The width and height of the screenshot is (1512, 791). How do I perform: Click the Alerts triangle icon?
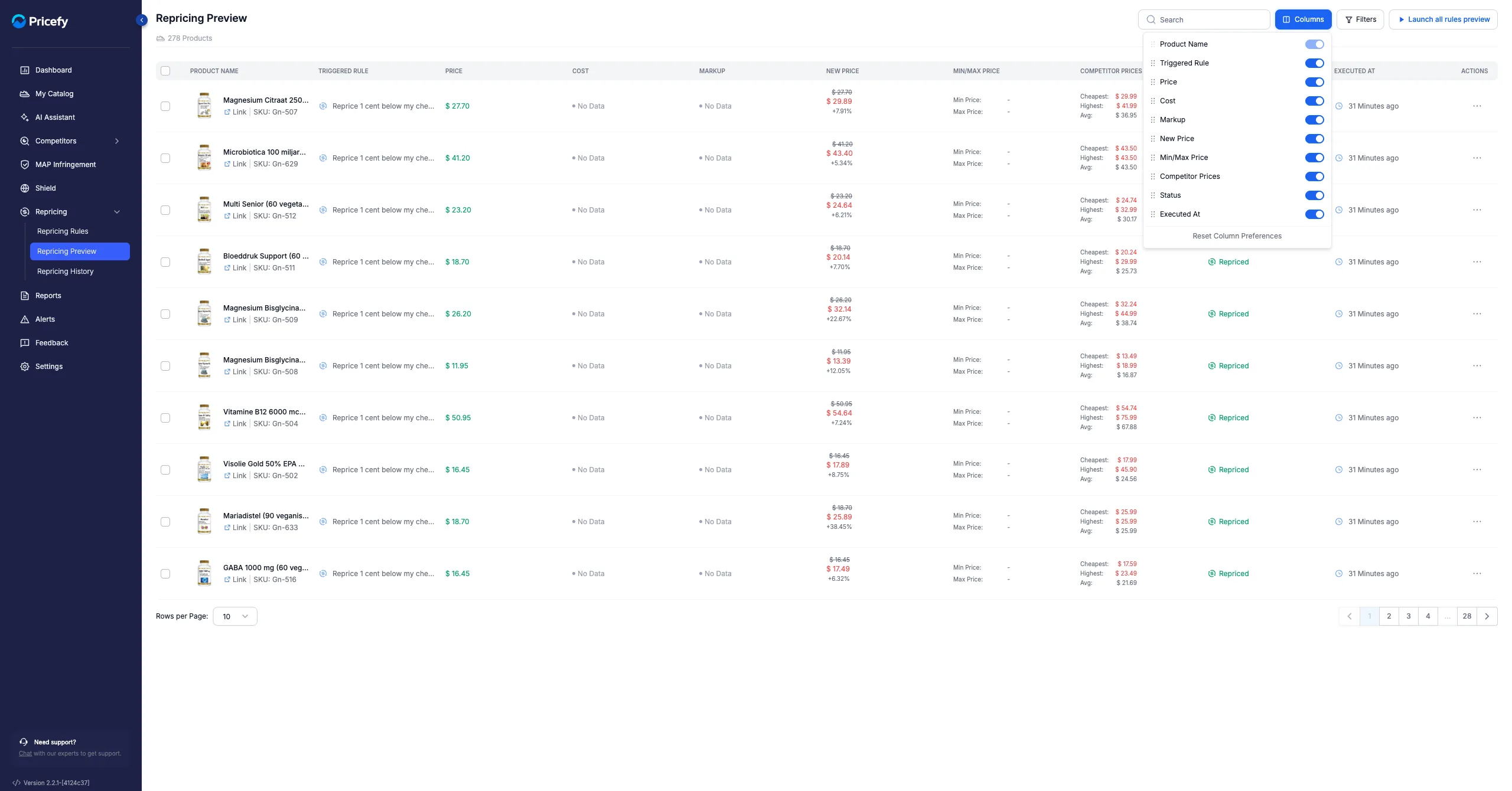coord(25,319)
